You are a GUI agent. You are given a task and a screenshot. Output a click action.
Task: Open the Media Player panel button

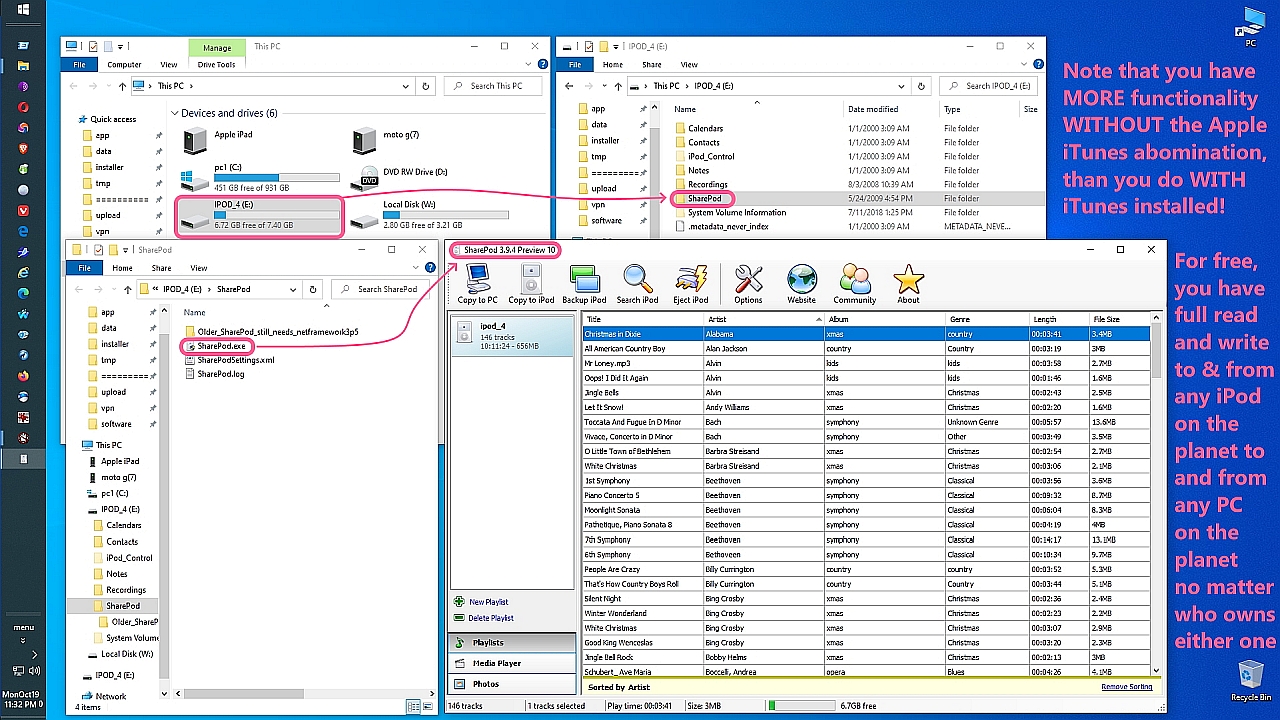click(x=513, y=663)
